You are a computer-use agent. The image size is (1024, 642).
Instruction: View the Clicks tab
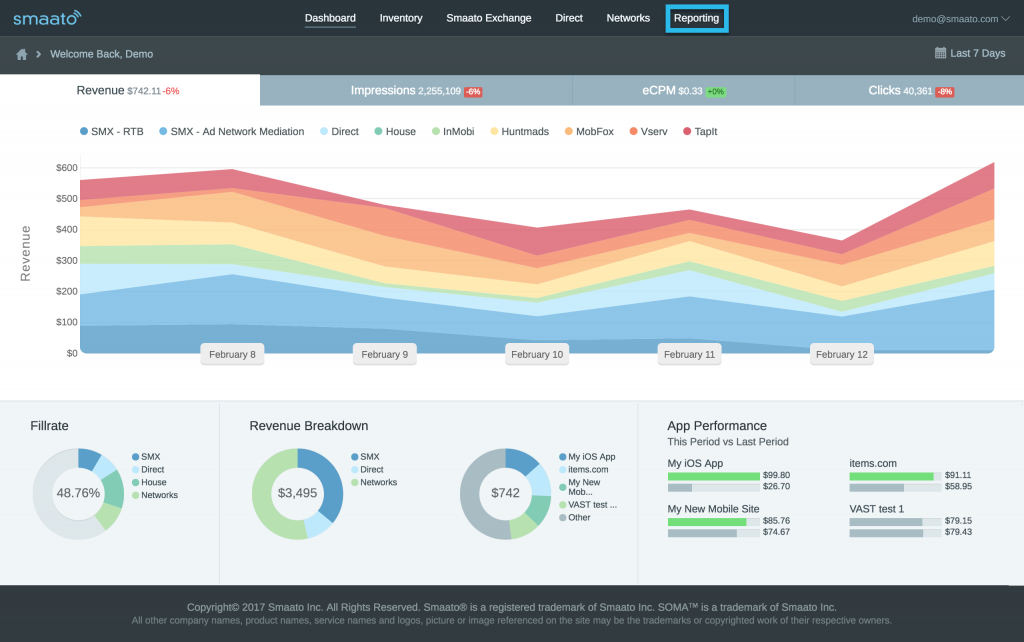[x=909, y=90]
